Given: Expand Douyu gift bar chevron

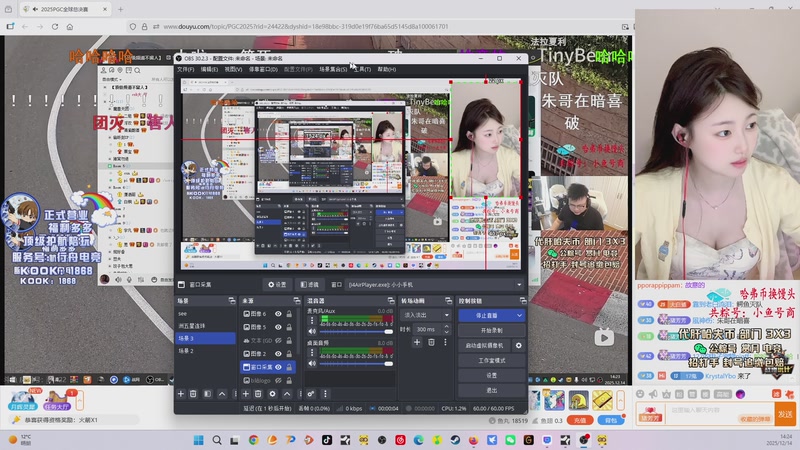Looking at the screenshot, I should click(x=620, y=401).
